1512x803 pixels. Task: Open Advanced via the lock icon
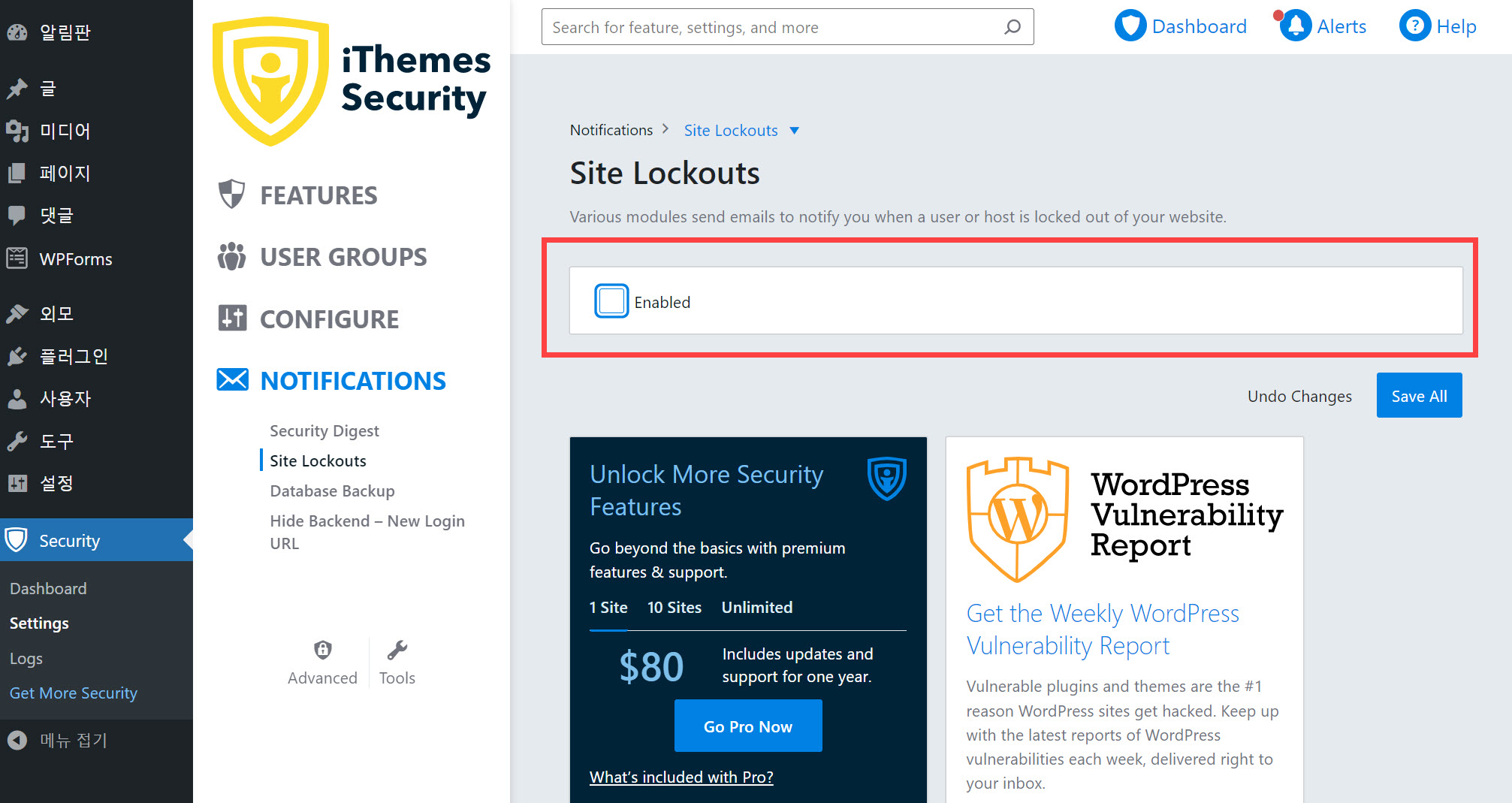click(x=322, y=649)
